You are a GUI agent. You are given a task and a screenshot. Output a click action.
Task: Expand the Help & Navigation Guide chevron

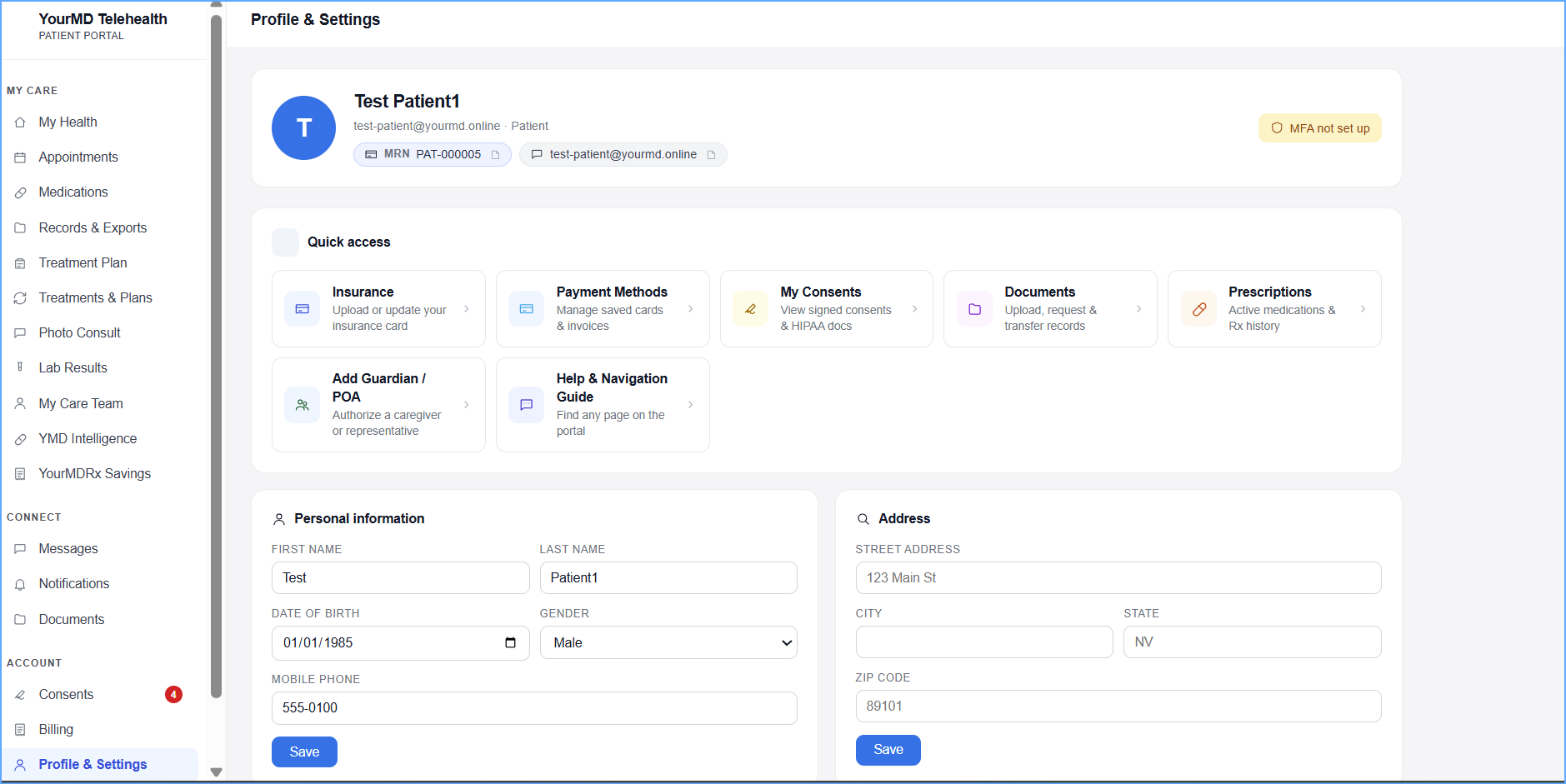(x=691, y=405)
